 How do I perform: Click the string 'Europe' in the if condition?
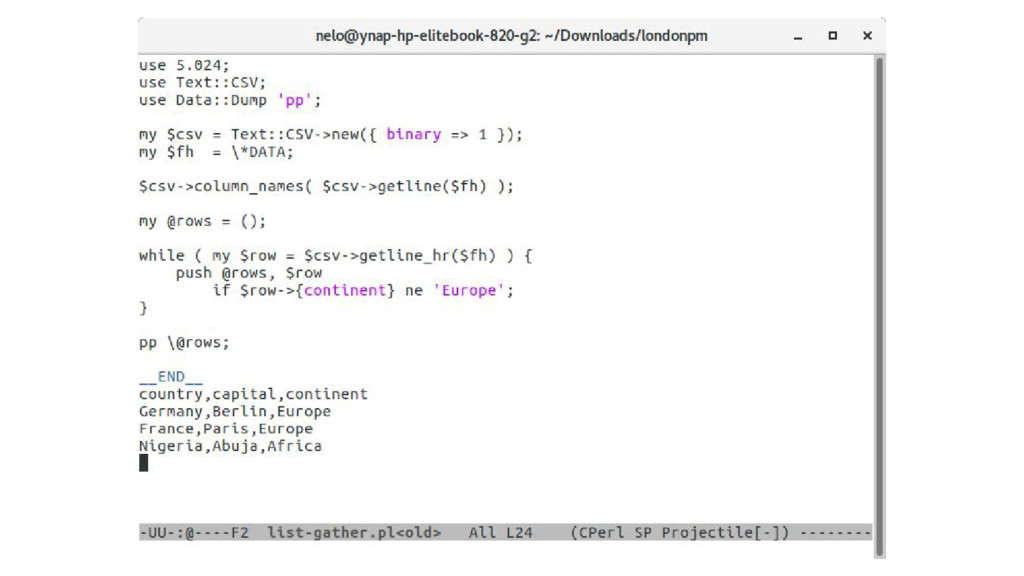point(469,291)
